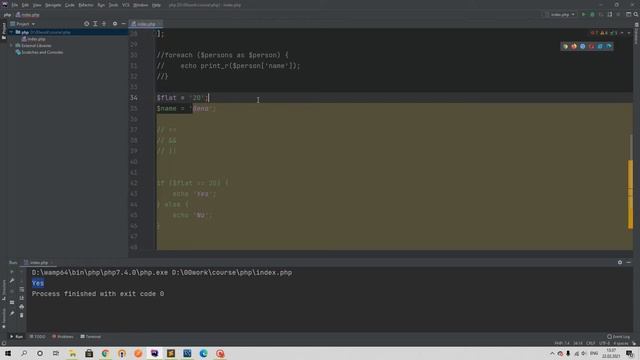Collapse the php project root folder
The height and width of the screenshot is (360, 640).
(x=11, y=32)
